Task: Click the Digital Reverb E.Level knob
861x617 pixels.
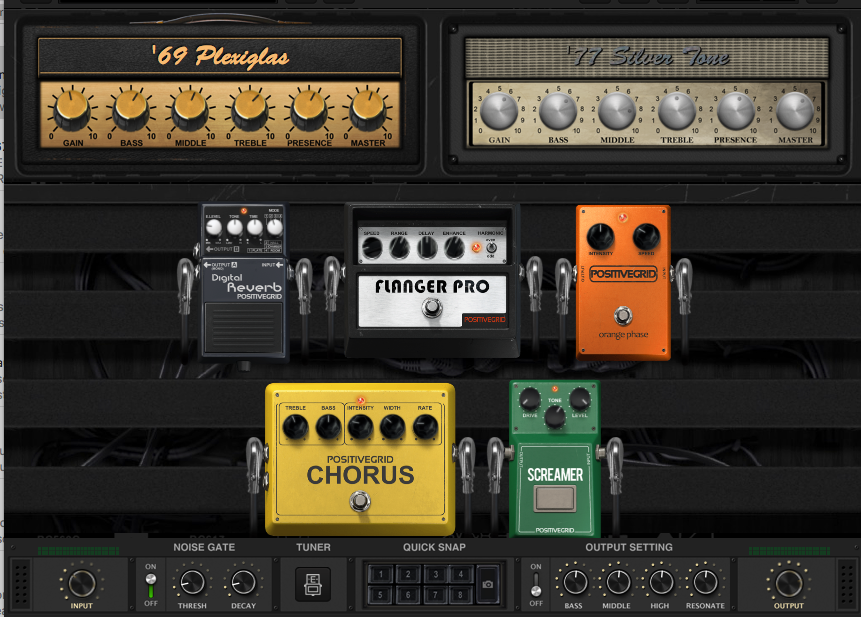Action: (x=214, y=227)
